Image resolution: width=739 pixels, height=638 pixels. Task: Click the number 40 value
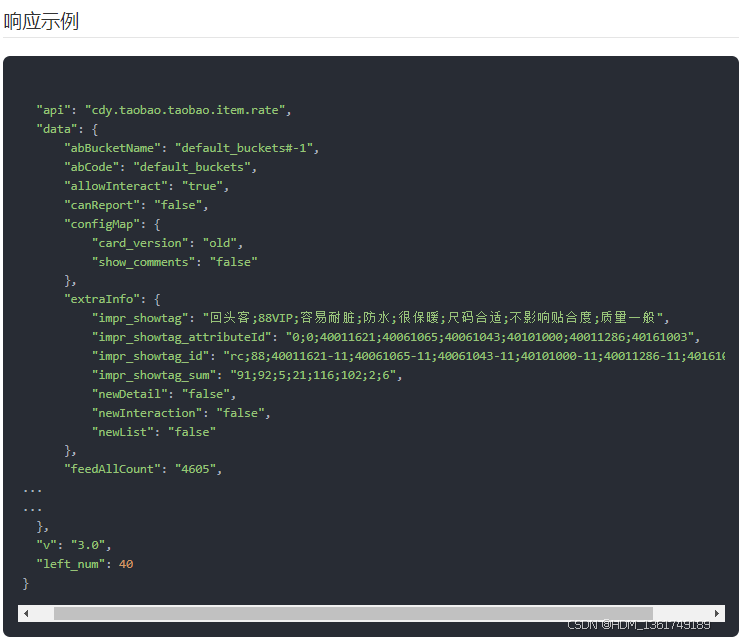pyautogui.click(x=126, y=564)
